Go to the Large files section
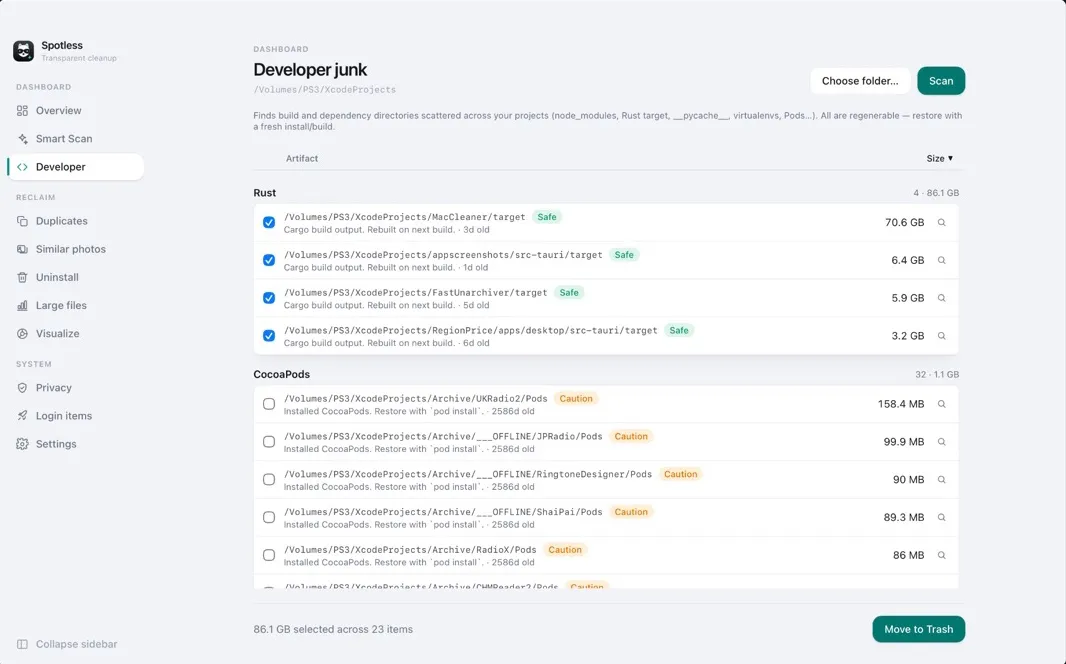This screenshot has width=1066, height=664. 75,306
